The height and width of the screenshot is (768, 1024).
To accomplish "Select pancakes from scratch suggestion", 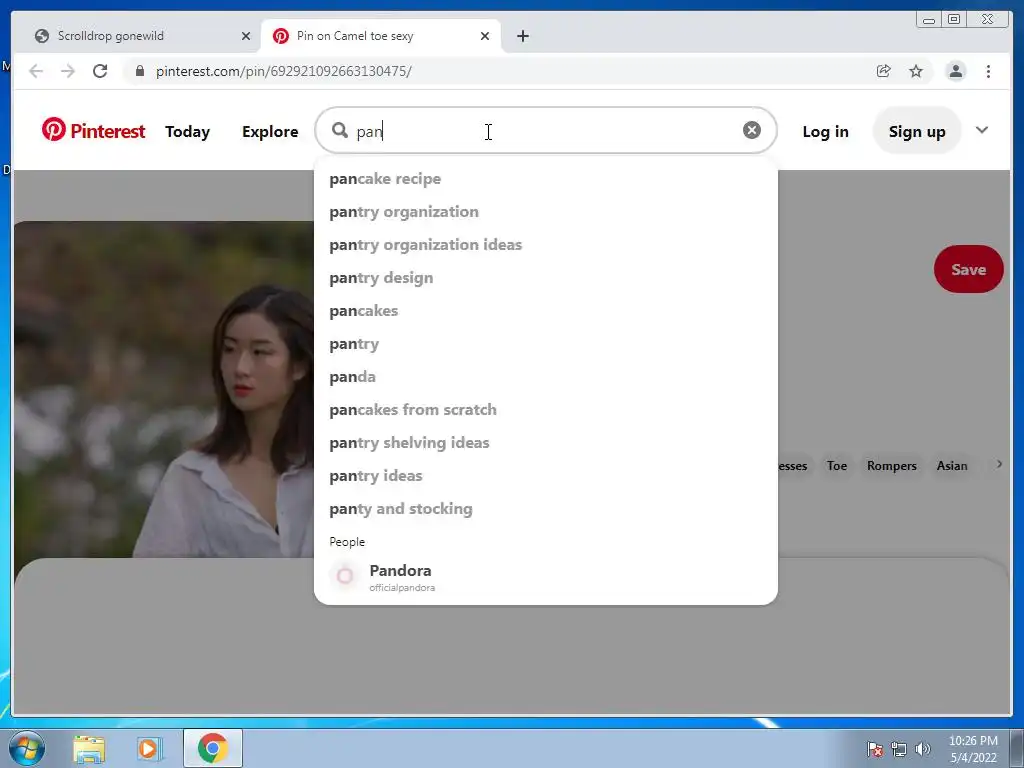I will click(x=545, y=409).
